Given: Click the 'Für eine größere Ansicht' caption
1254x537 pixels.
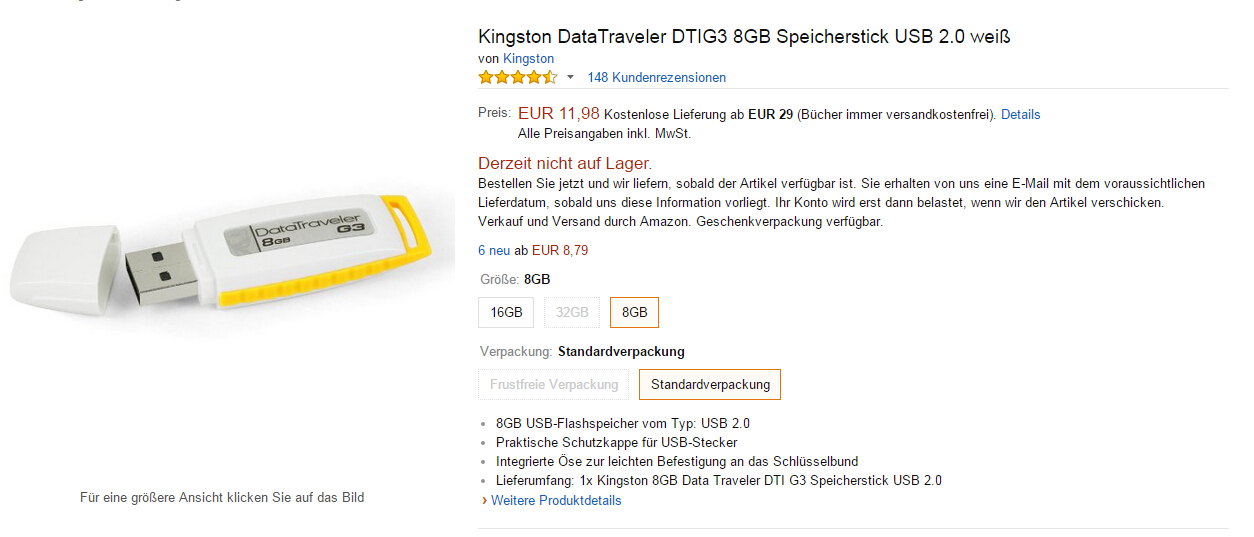Looking at the screenshot, I should 222,497.
